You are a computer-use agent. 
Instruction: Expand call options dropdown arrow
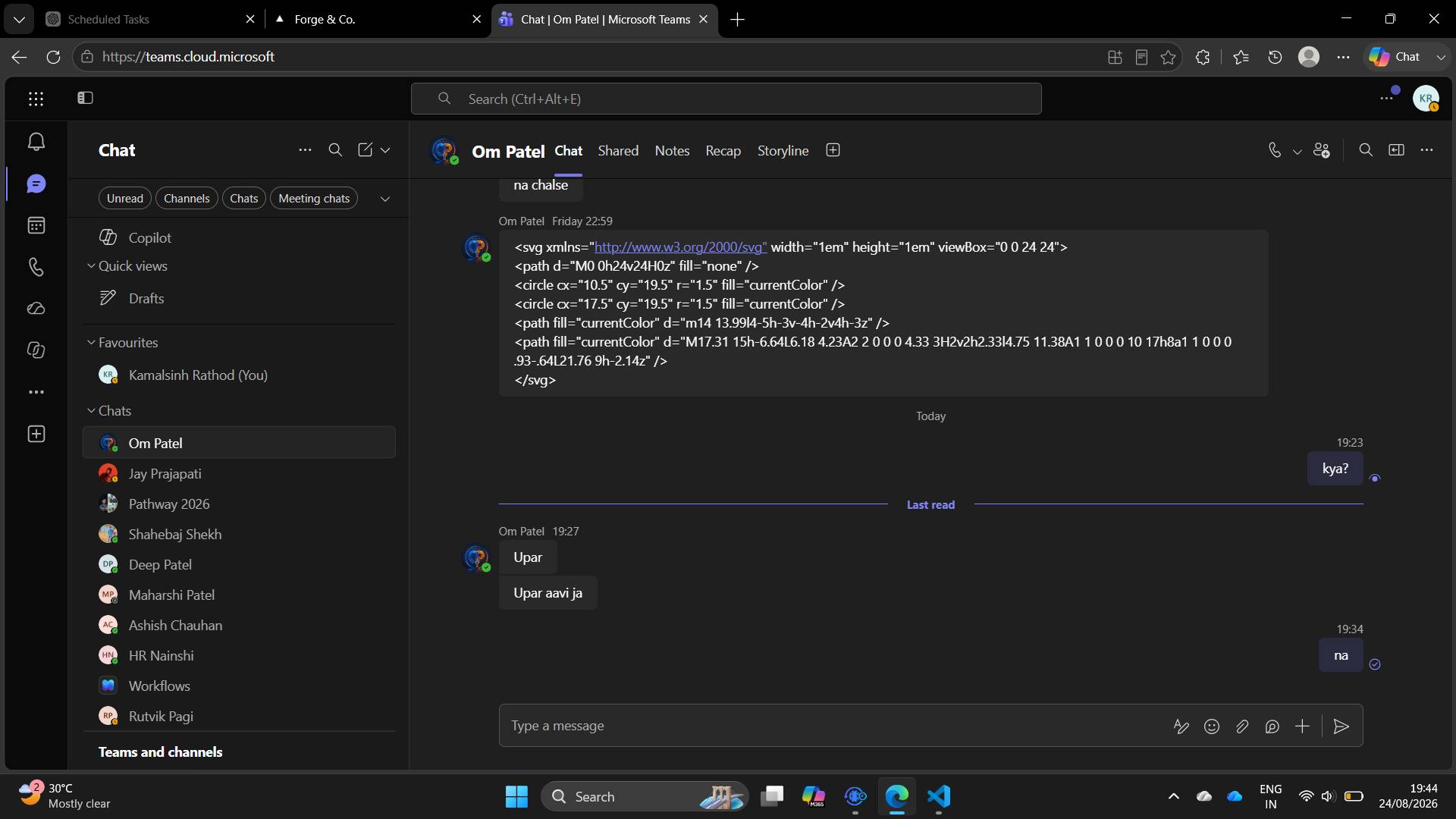[x=1298, y=151]
